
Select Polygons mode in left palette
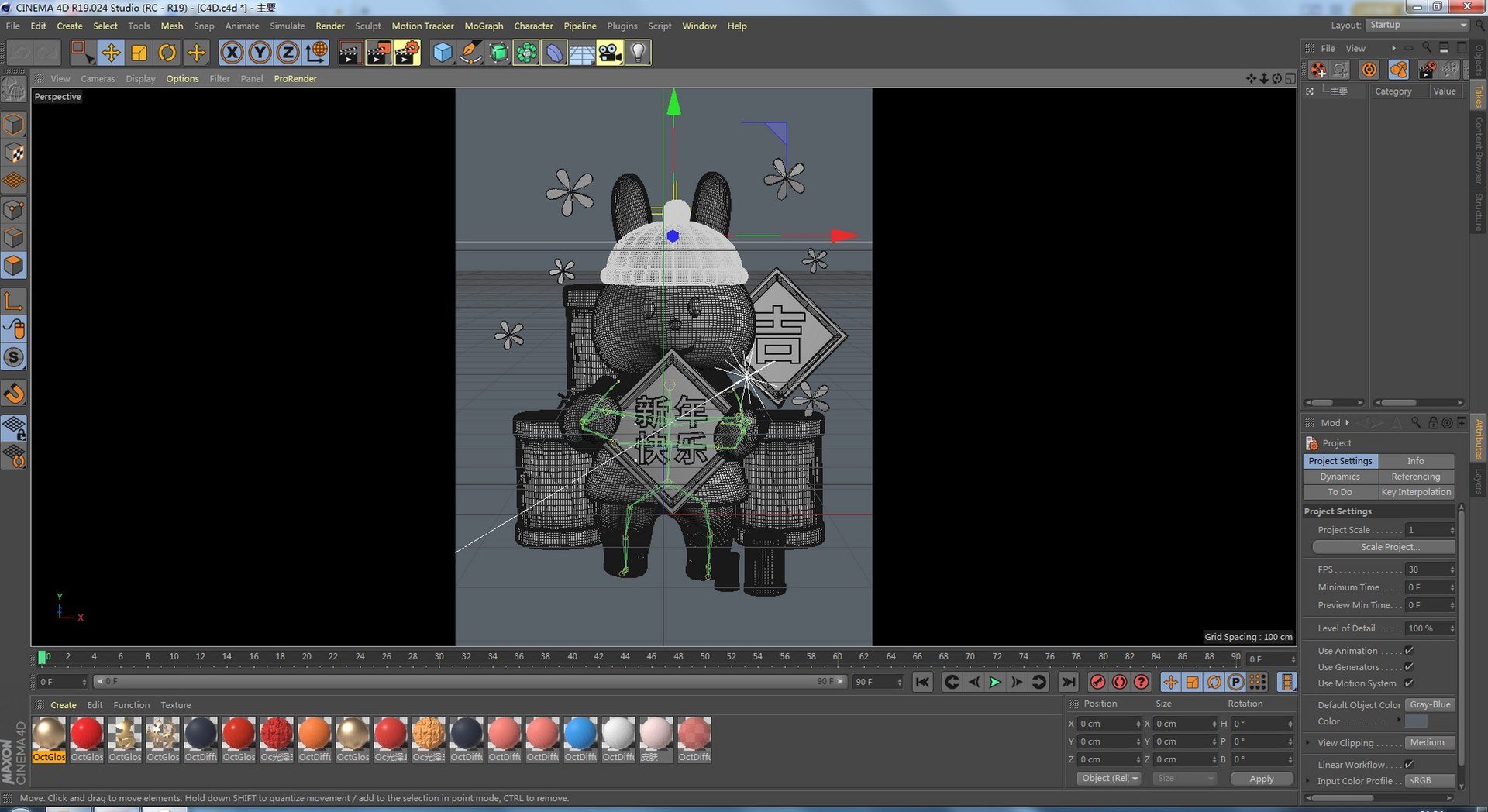[14, 266]
